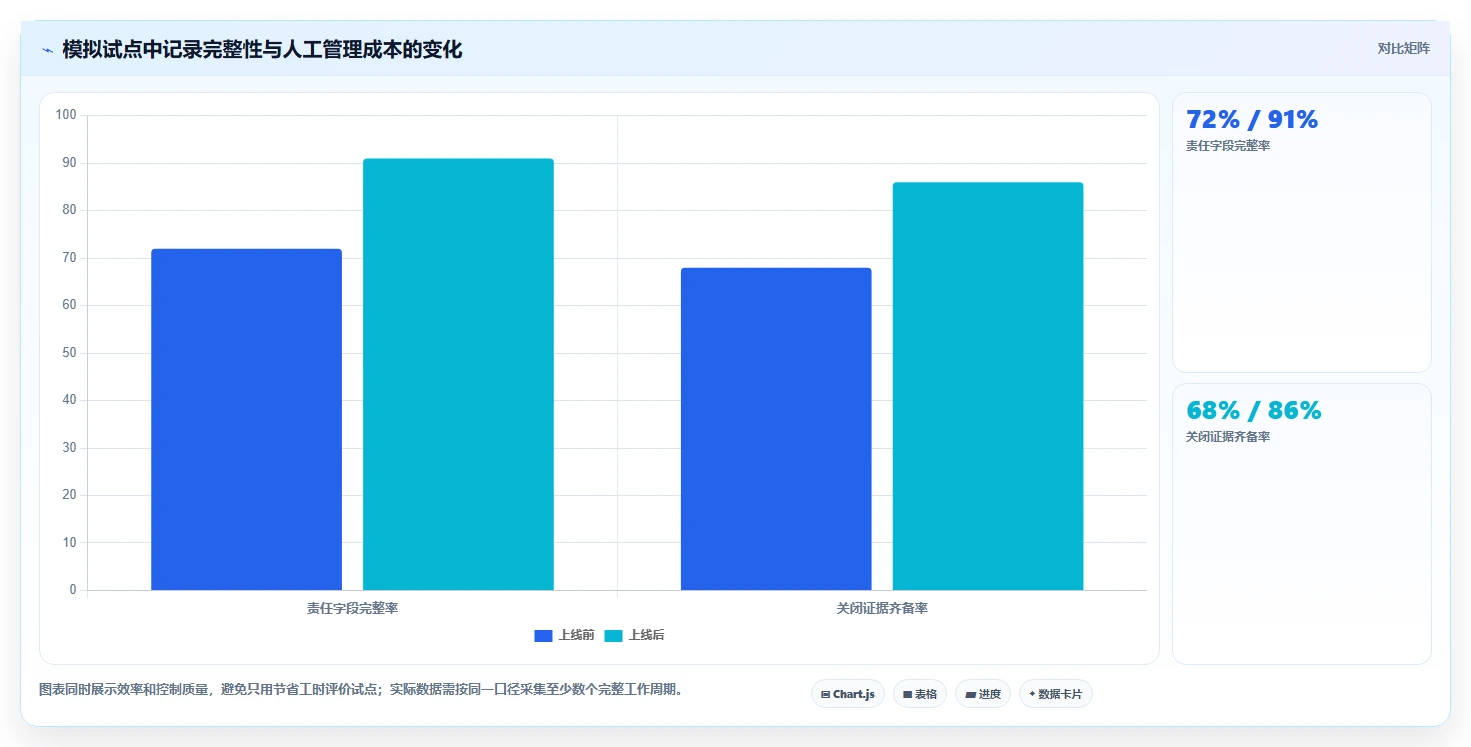
Task: Click the y-axis value 50
Action: 69,353
